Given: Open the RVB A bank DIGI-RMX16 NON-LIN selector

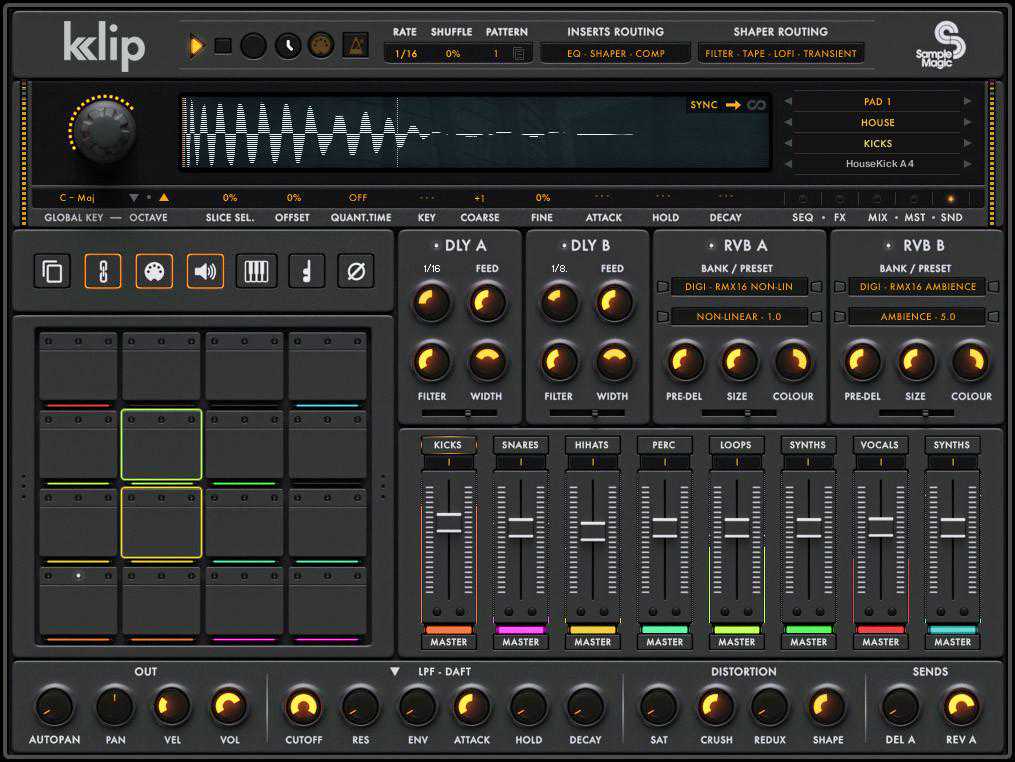Looking at the screenshot, I should (x=739, y=287).
